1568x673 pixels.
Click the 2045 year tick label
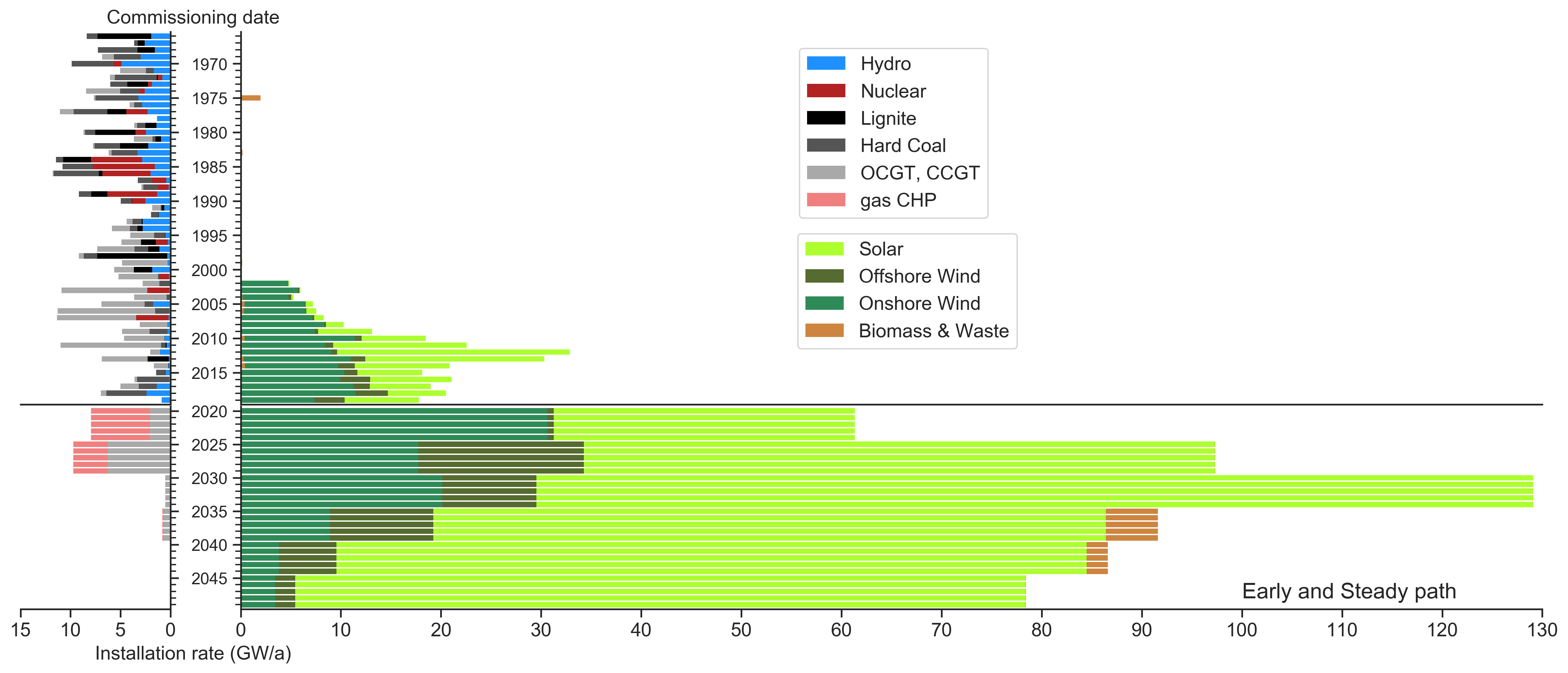(209, 579)
